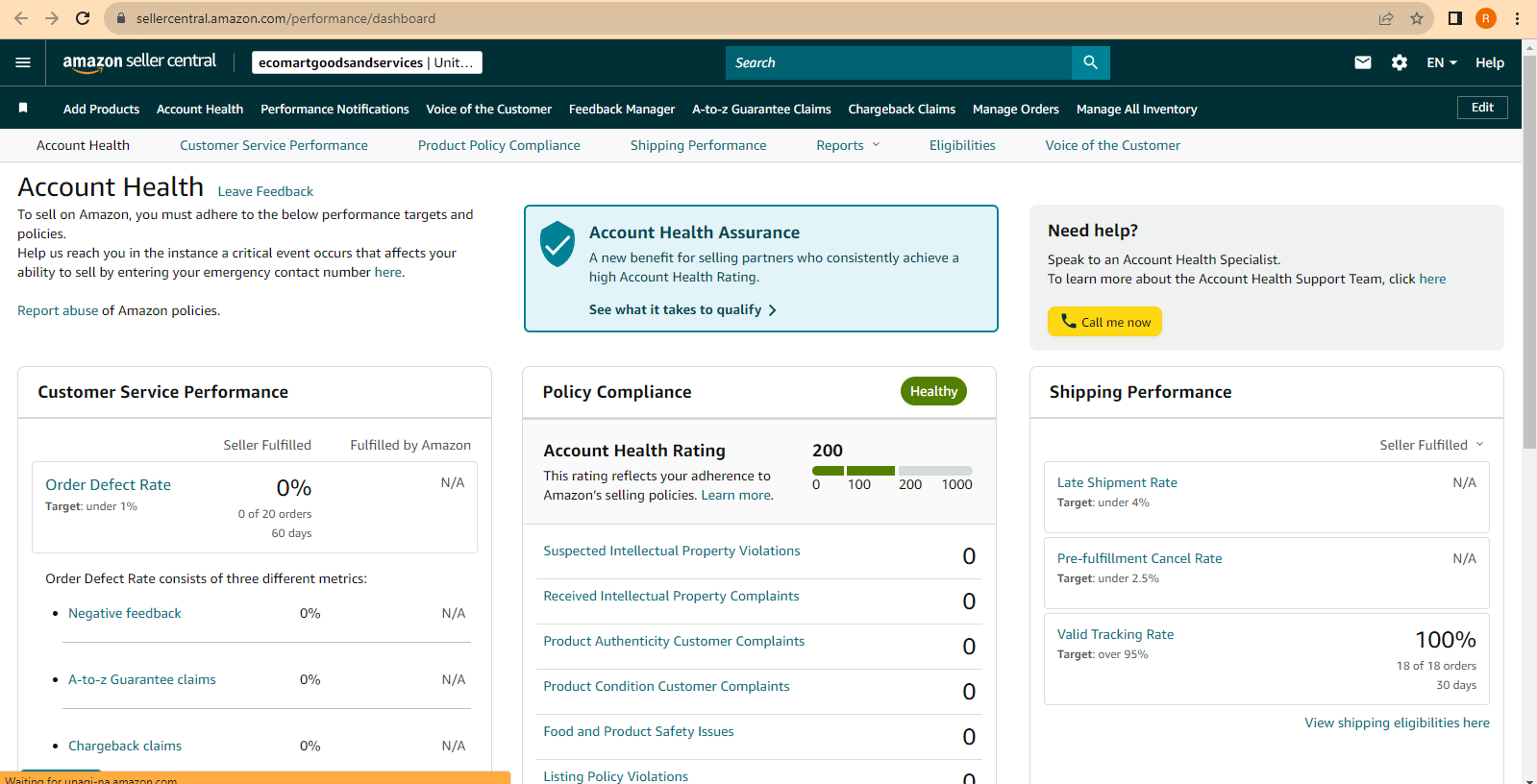Screen dimensions: 1537x784
Task: Click the URL in the address bar
Action: tap(285, 18)
